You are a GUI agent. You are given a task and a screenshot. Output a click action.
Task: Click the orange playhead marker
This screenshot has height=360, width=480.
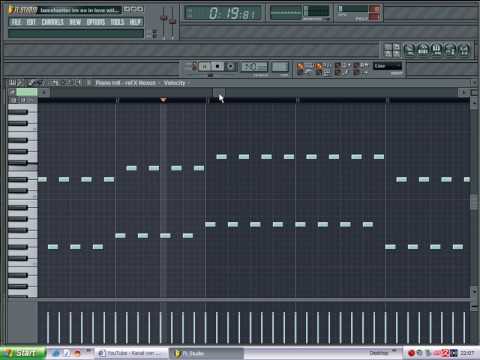(163, 100)
